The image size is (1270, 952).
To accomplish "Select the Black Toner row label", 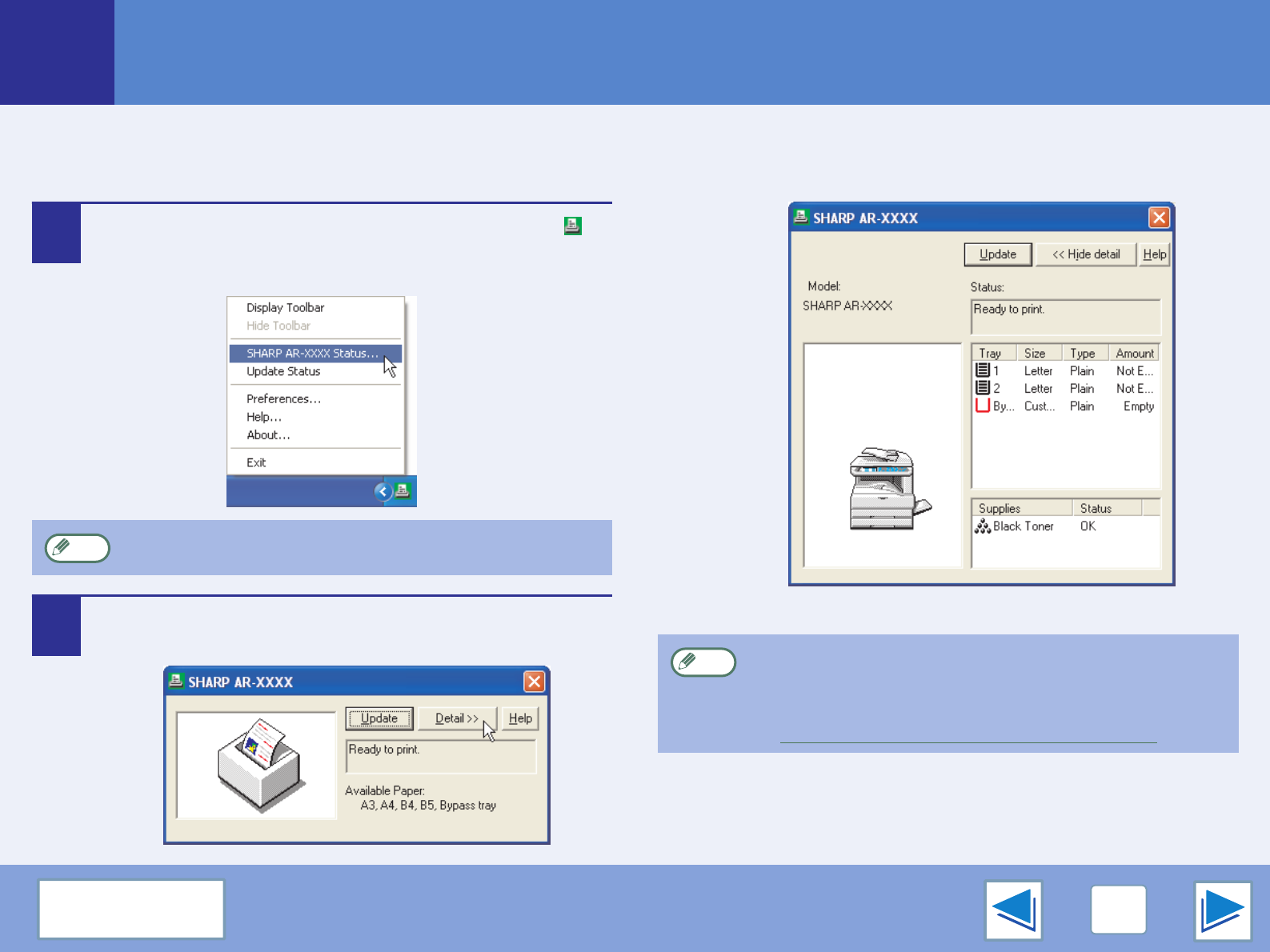I will point(1024,526).
